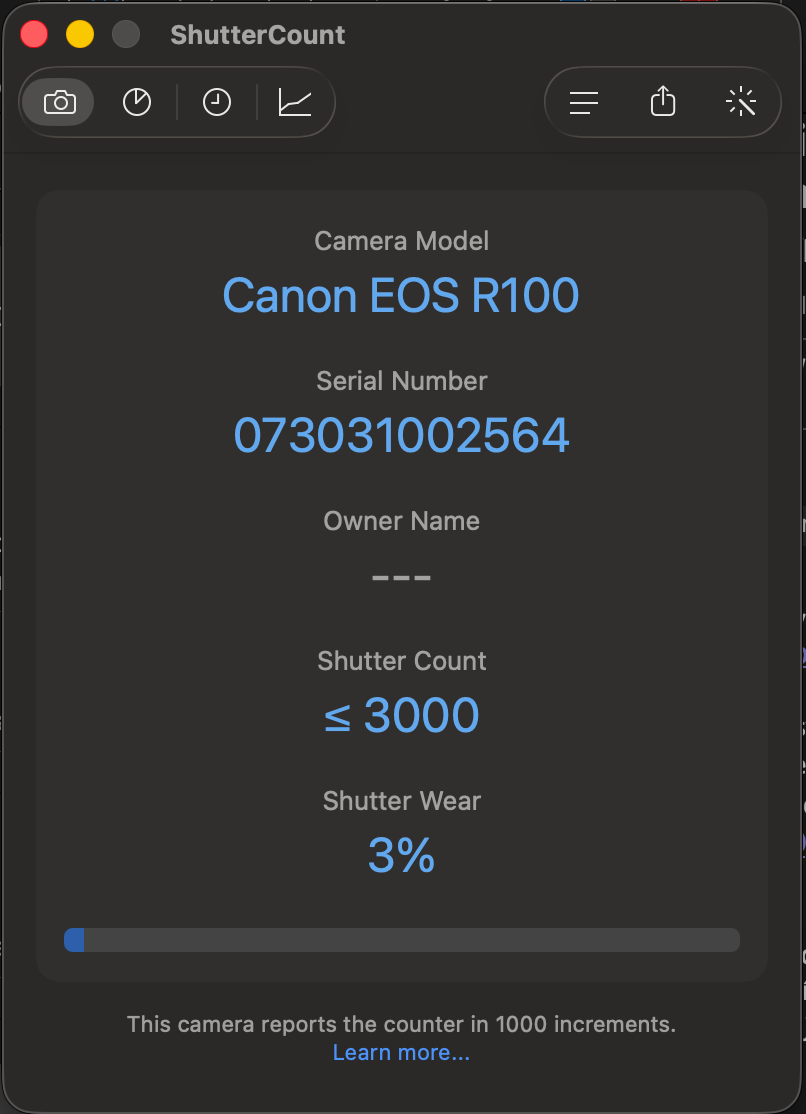
Task: Toggle to the clock history segment
Action: (216, 101)
